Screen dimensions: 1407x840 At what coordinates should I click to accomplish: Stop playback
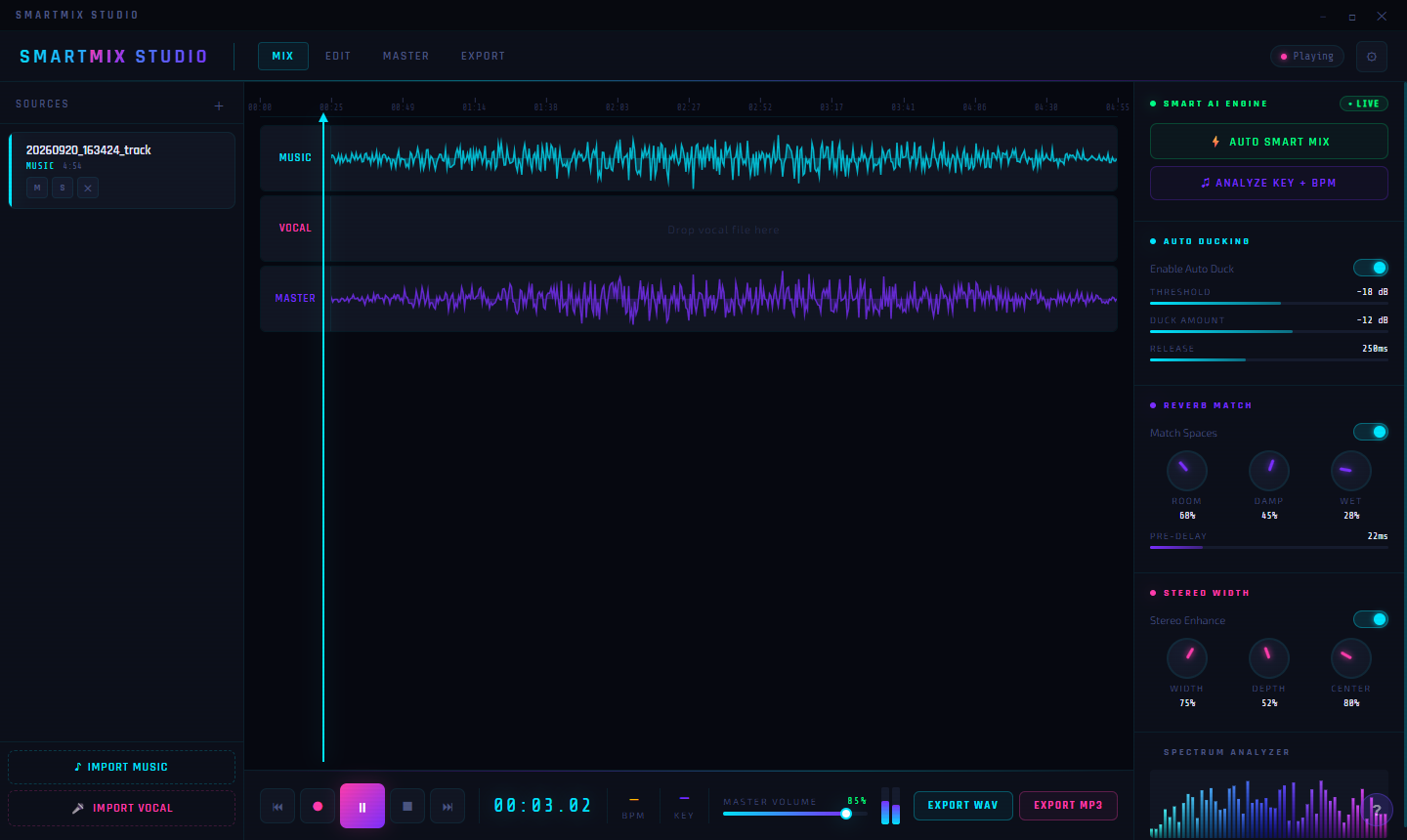click(x=407, y=806)
